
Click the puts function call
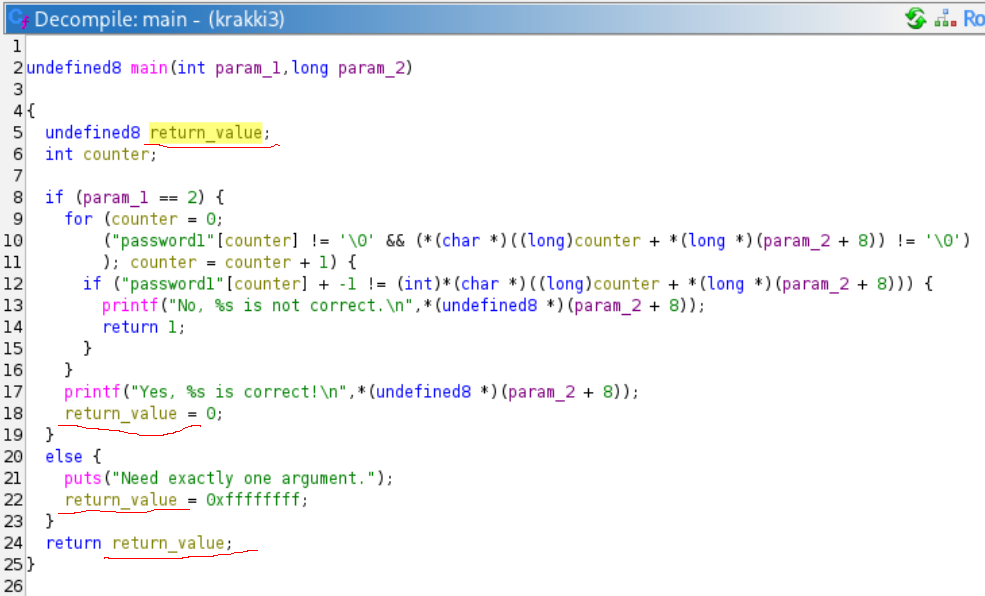coord(83,478)
